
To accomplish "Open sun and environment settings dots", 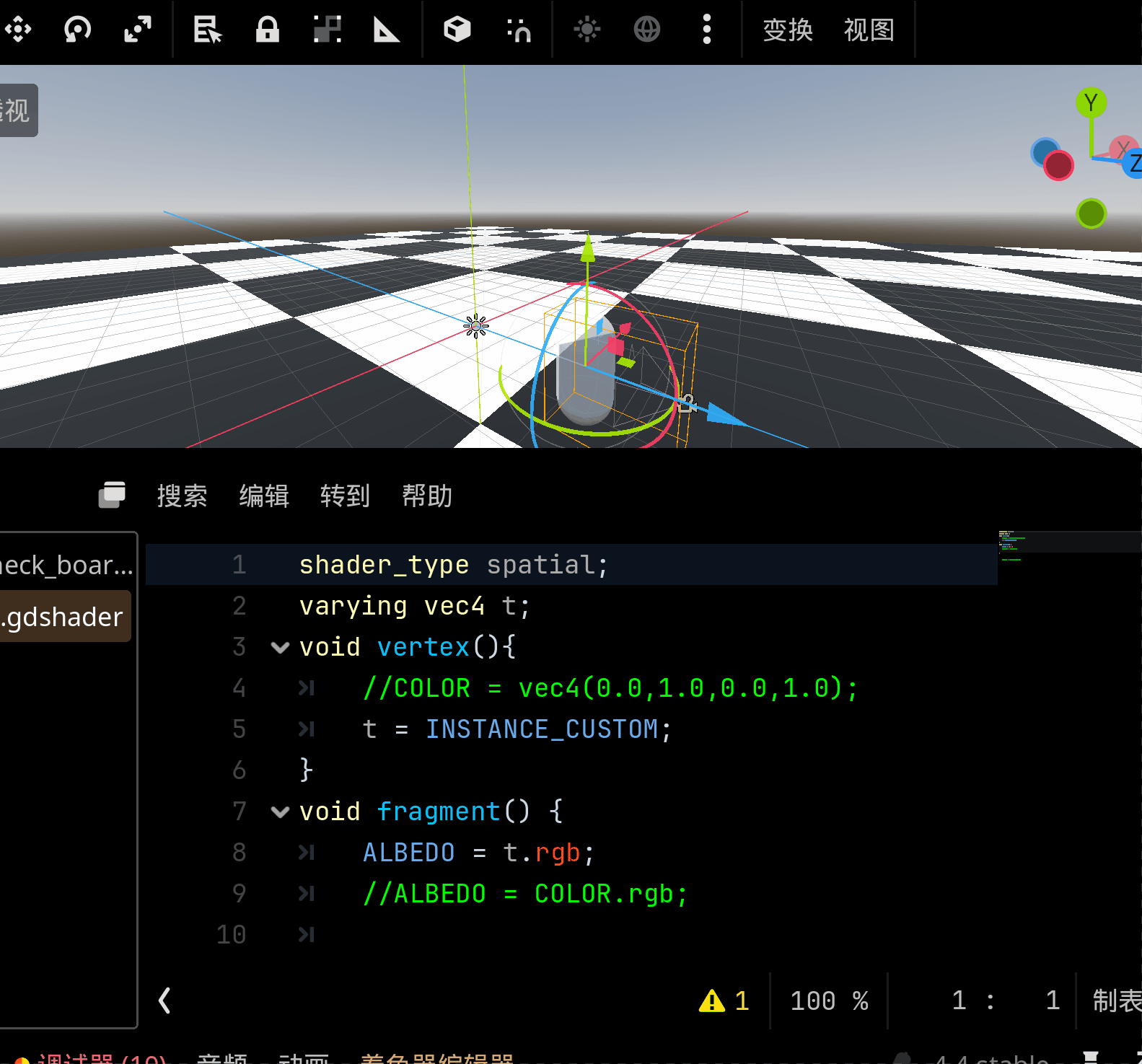I will click(x=707, y=30).
